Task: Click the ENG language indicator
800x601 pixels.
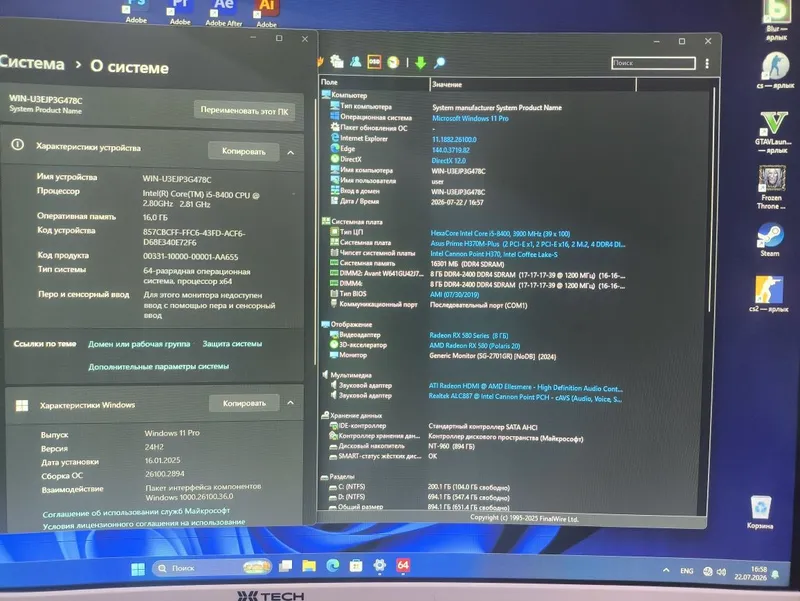Action: pyautogui.click(x=687, y=571)
